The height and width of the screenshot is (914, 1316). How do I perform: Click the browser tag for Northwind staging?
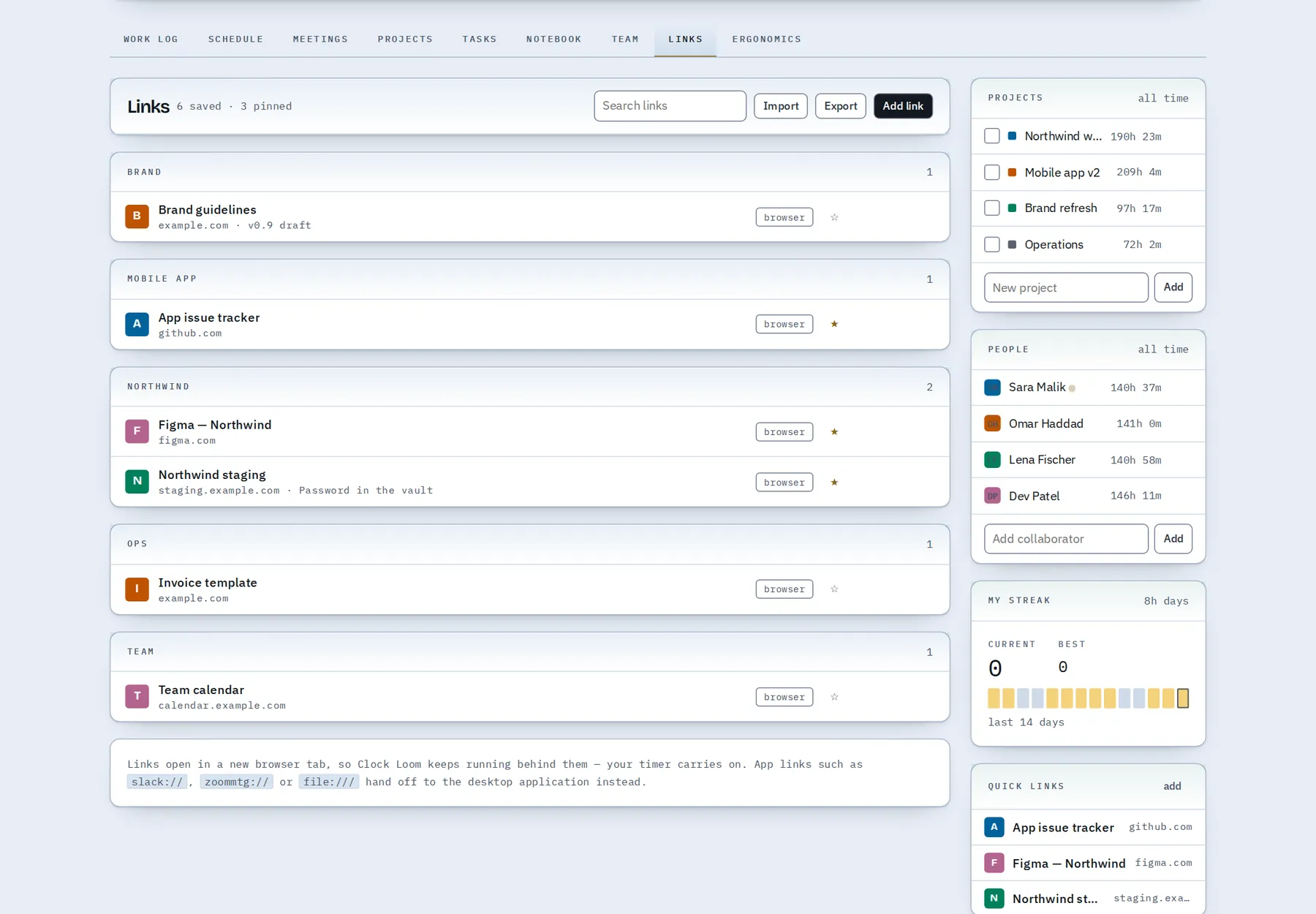point(784,483)
